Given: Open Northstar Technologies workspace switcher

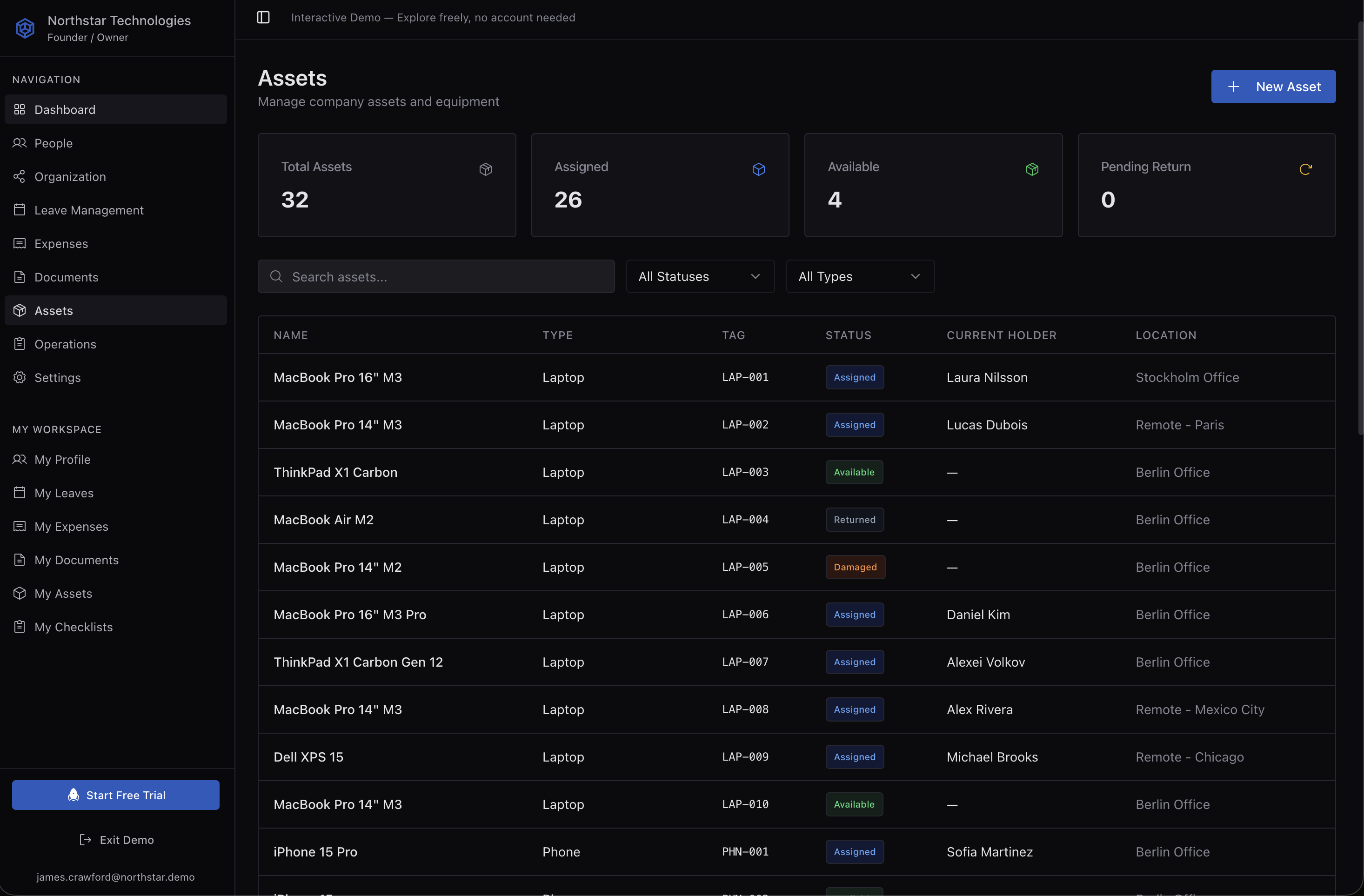Looking at the screenshot, I should pos(119,28).
